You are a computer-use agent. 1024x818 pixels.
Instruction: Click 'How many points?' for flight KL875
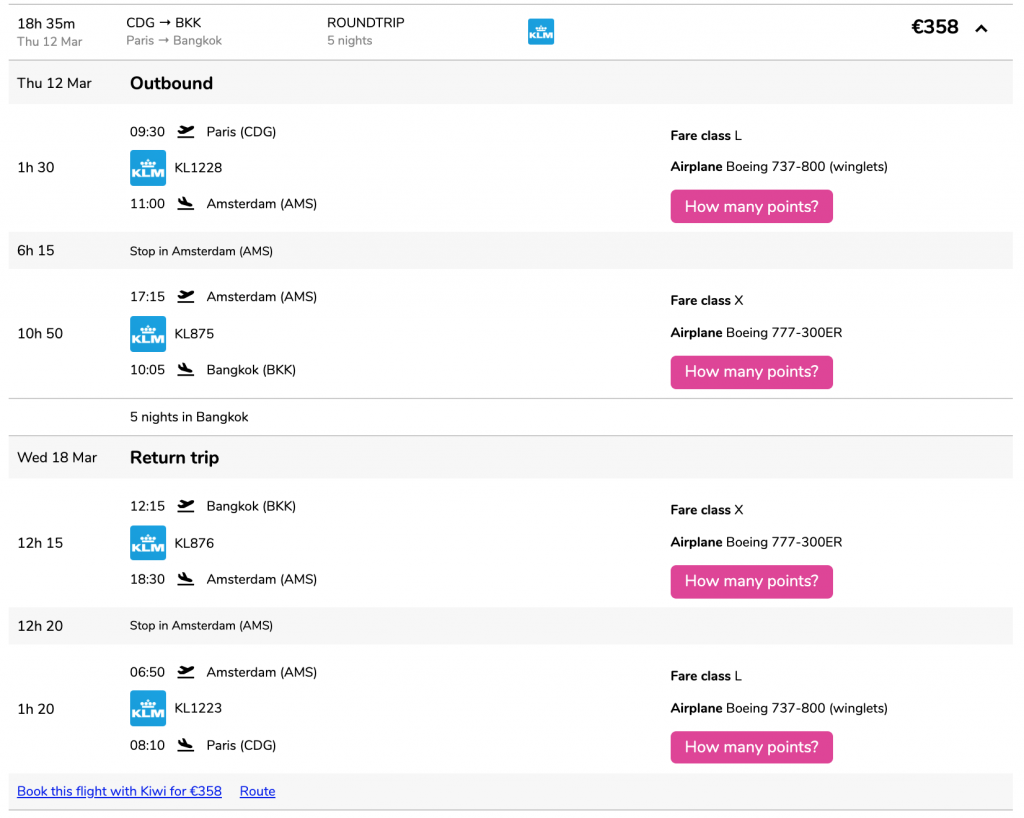click(x=751, y=372)
